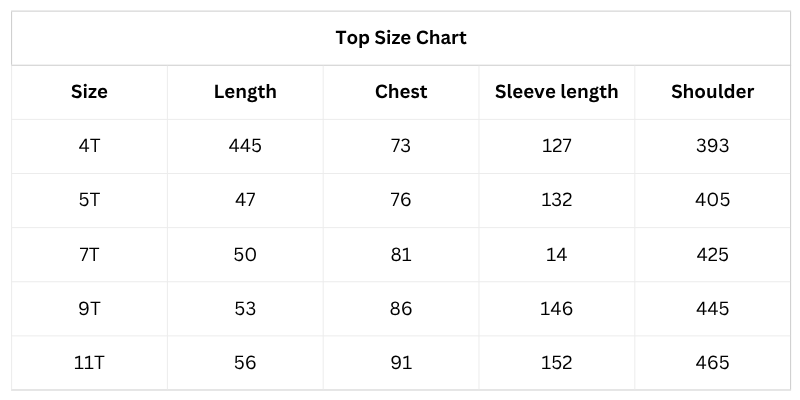Viewport: 800px width, 400px height.
Task: Select the 11T size row label
Action: pyautogui.click(x=89, y=362)
